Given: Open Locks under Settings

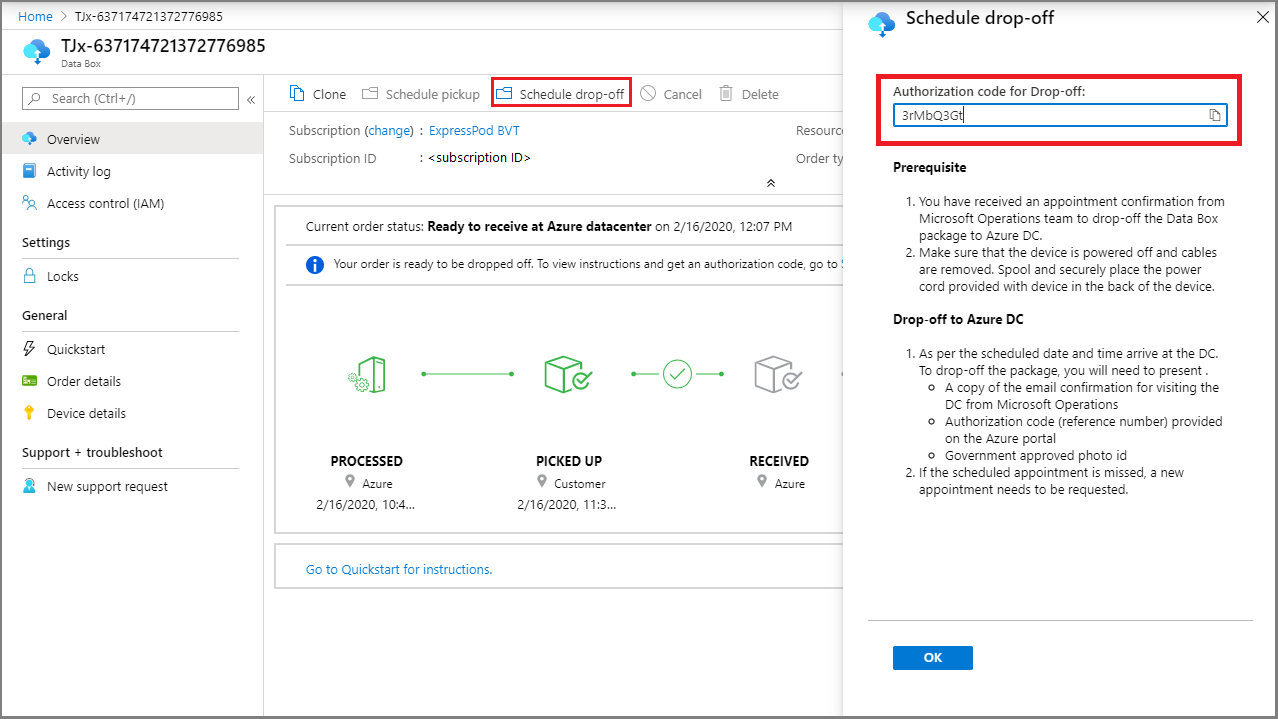Looking at the screenshot, I should pyautogui.click(x=63, y=276).
